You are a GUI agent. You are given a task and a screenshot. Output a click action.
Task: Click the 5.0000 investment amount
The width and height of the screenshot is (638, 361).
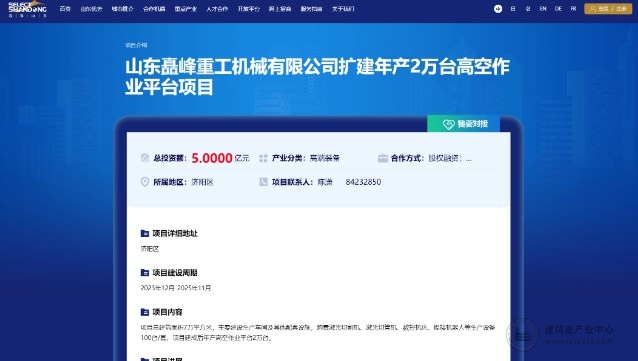click(x=212, y=158)
